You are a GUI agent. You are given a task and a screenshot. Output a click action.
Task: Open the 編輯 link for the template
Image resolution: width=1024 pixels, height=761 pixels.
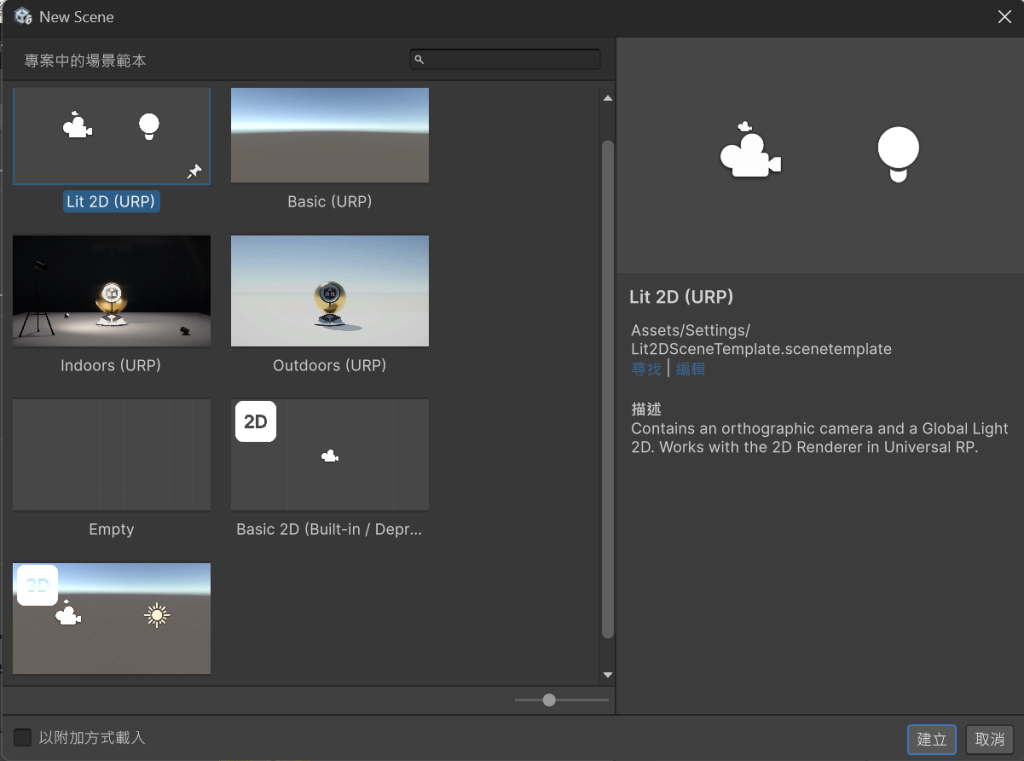click(x=690, y=369)
